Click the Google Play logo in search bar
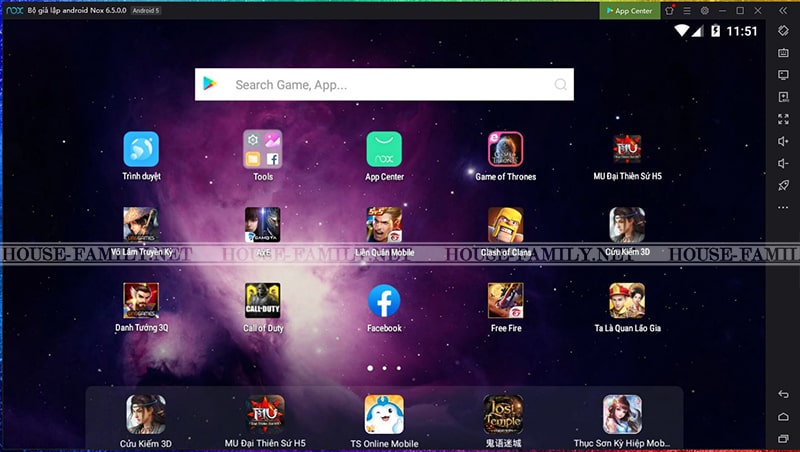 210,83
